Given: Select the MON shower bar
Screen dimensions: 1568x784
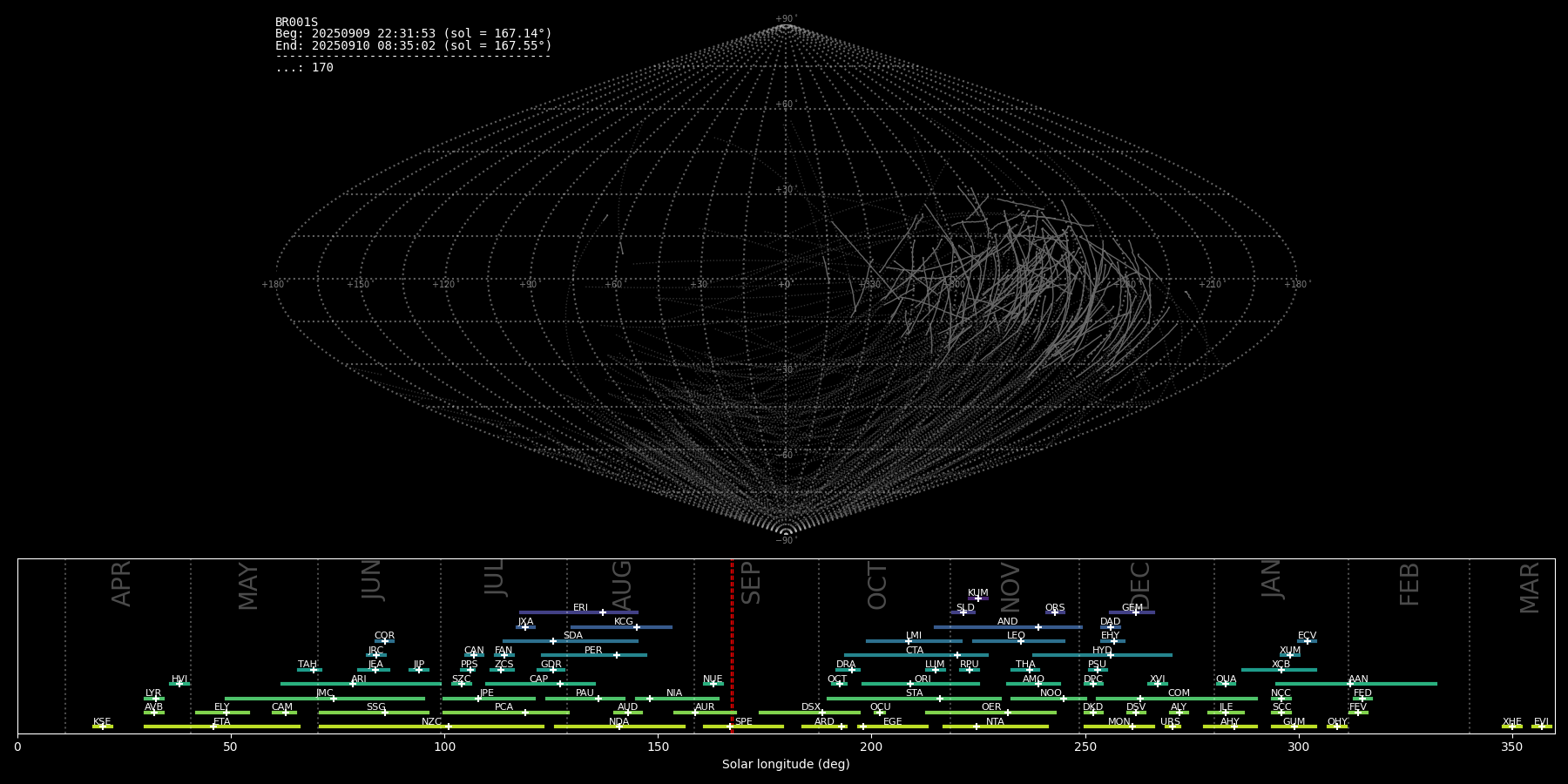Looking at the screenshot, I should (x=1119, y=727).
